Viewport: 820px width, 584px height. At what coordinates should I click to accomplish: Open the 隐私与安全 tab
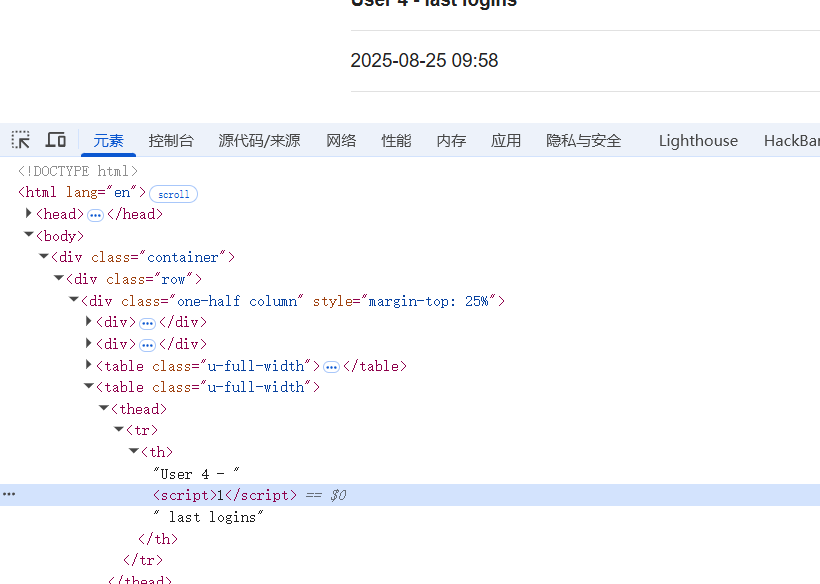584,141
